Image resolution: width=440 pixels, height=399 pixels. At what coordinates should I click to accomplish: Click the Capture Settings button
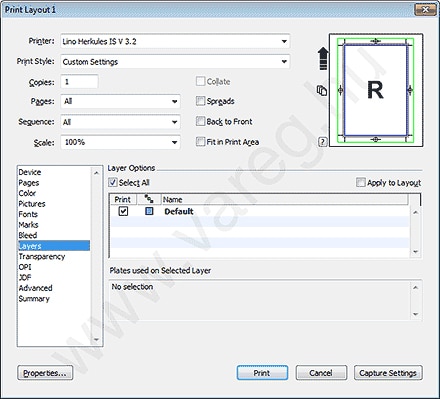point(388,373)
